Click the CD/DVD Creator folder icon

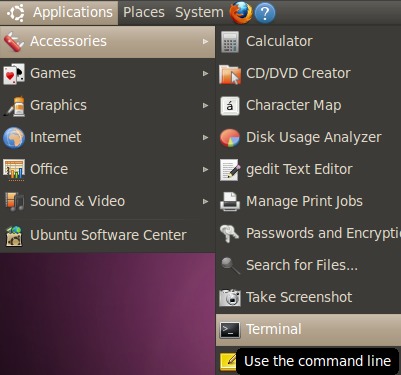click(x=230, y=74)
